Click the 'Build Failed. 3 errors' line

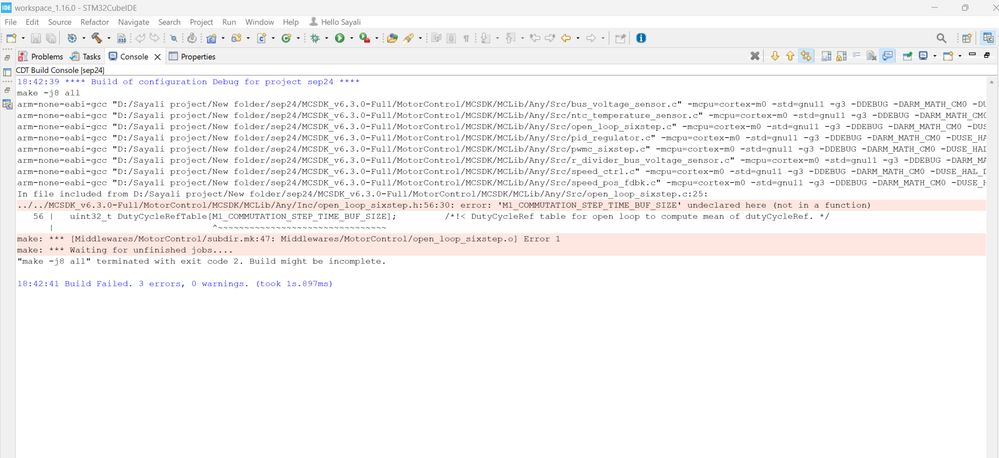click(x=175, y=283)
